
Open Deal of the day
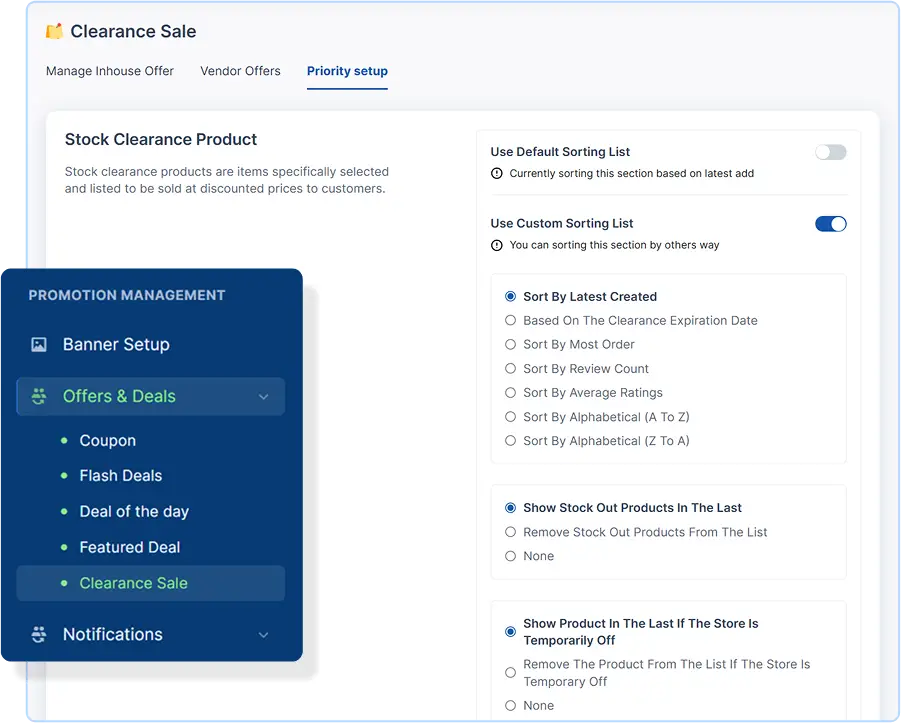[134, 512]
